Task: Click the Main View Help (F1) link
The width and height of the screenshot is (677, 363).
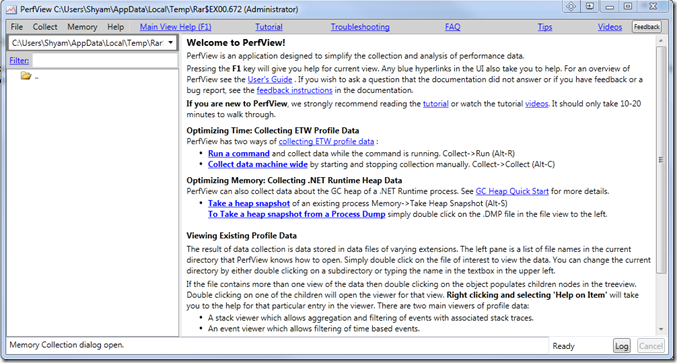Action: (x=175, y=27)
